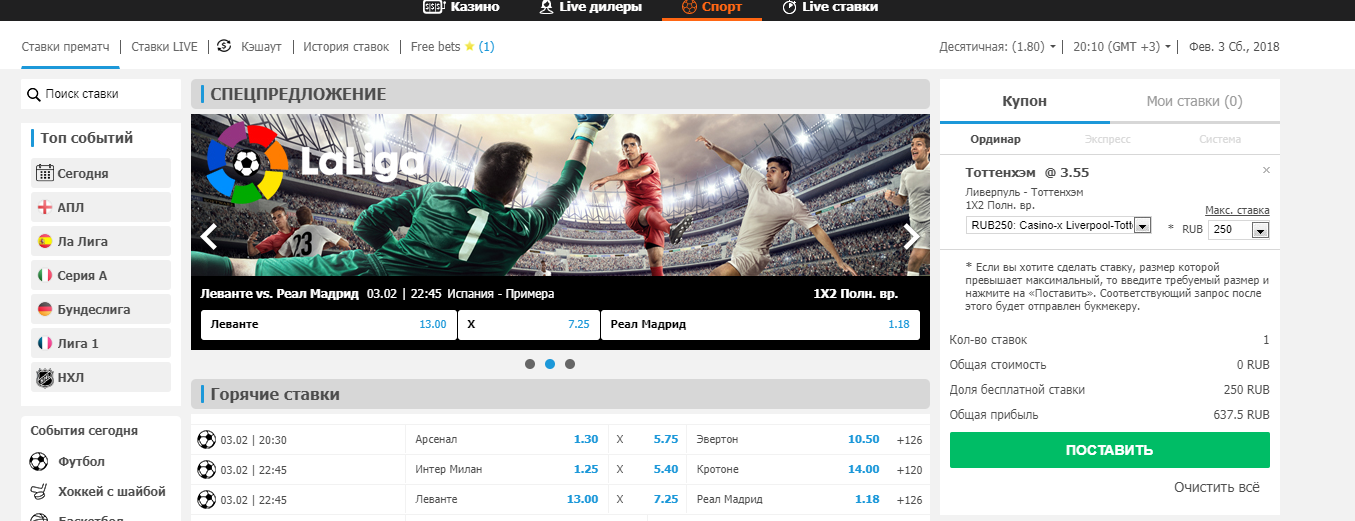Open stake amount 250 dropdown
Viewport: 1355px width, 521px height.
tap(1238, 230)
